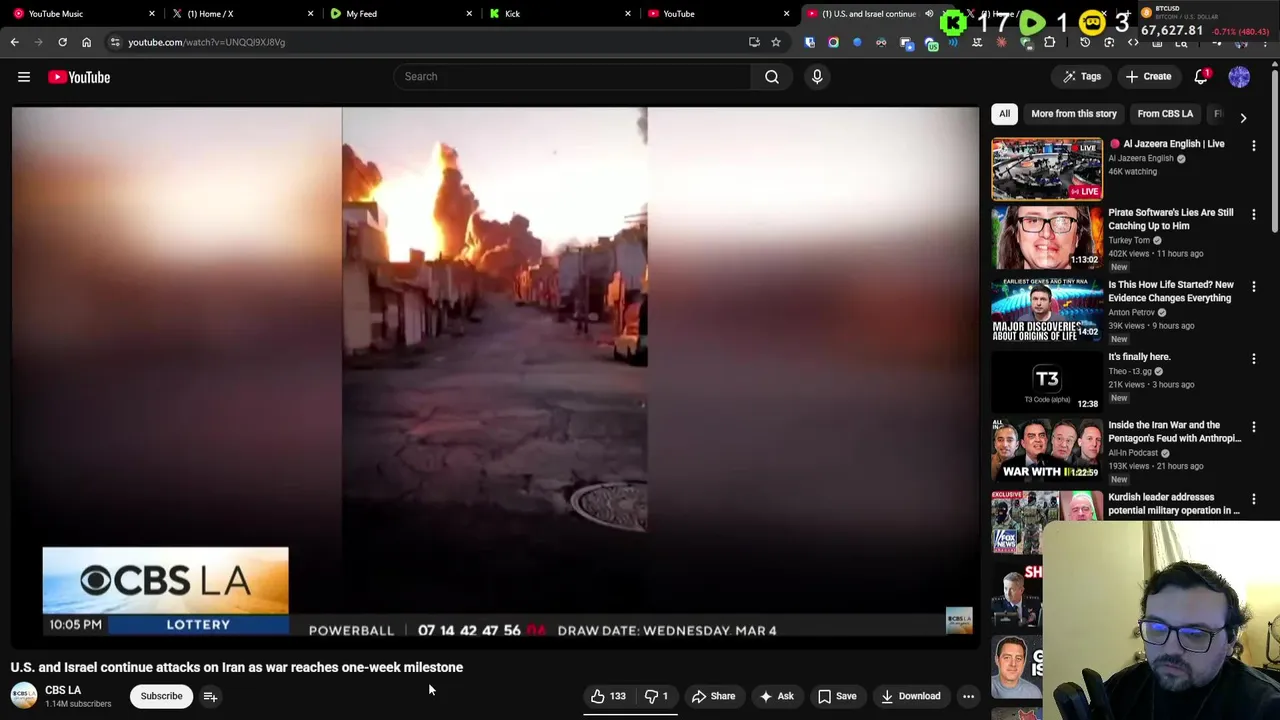Open the Al Jazeera English live thumbnail
Screen dimensions: 1280x720
[x=1047, y=169]
